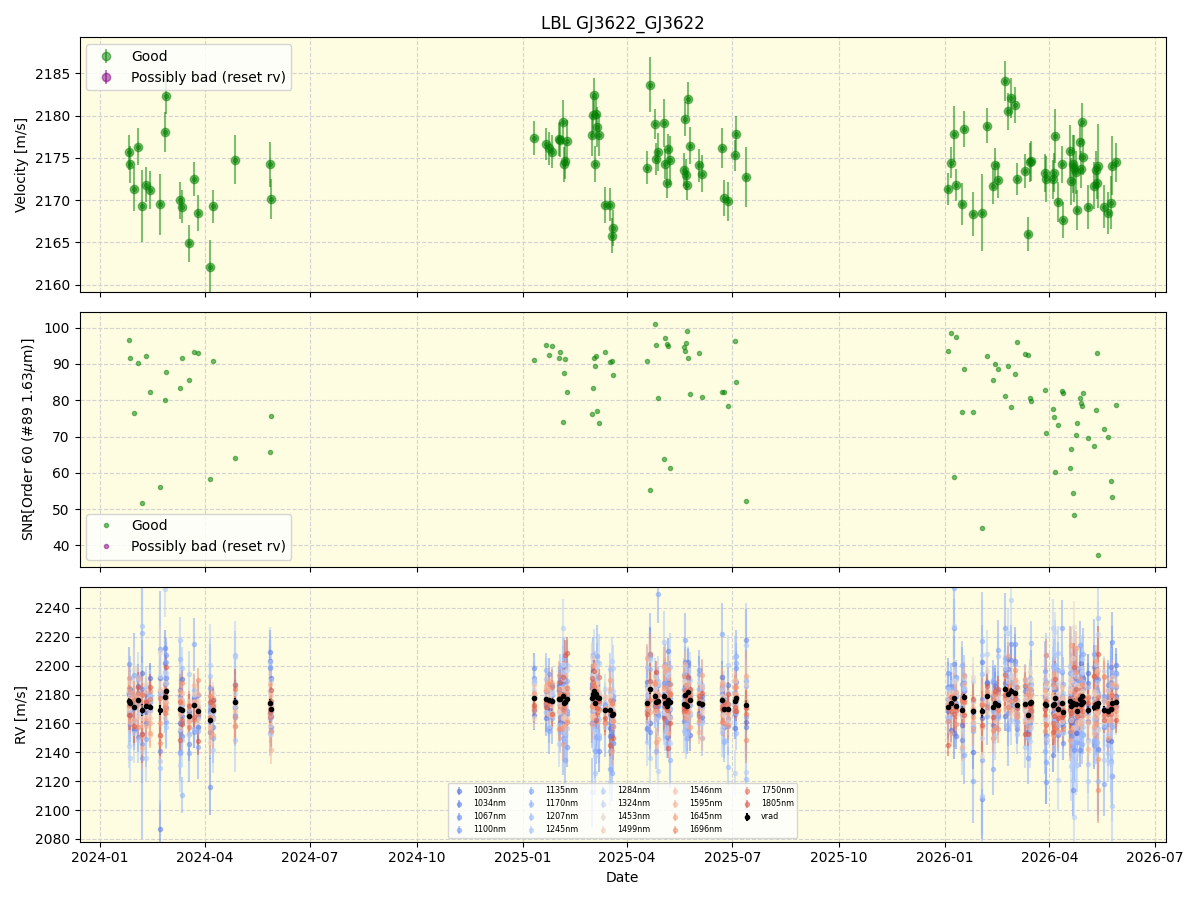
Task: Click the 2140 RV tick label
Action: tap(55, 753)
